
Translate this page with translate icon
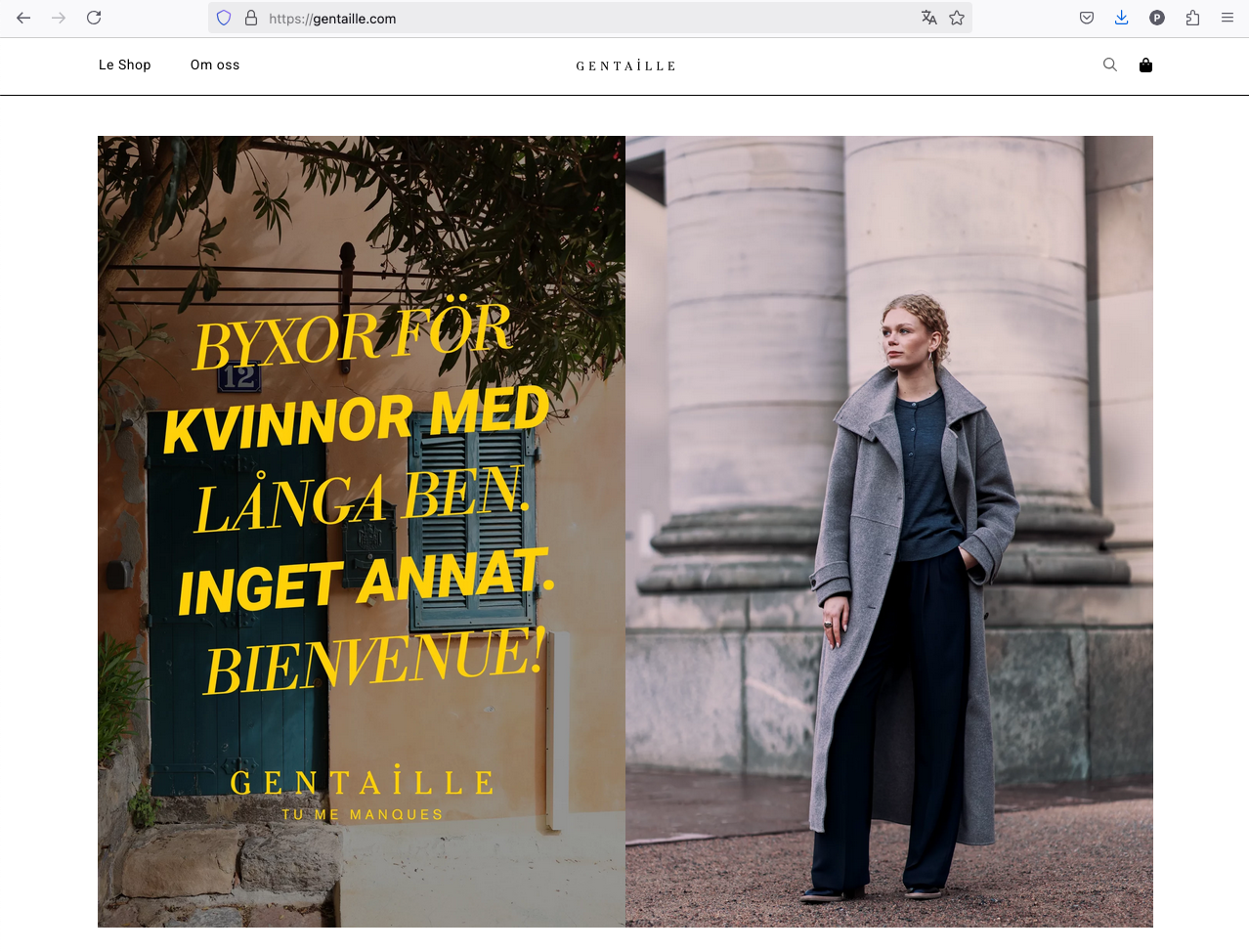coord(929,18)
